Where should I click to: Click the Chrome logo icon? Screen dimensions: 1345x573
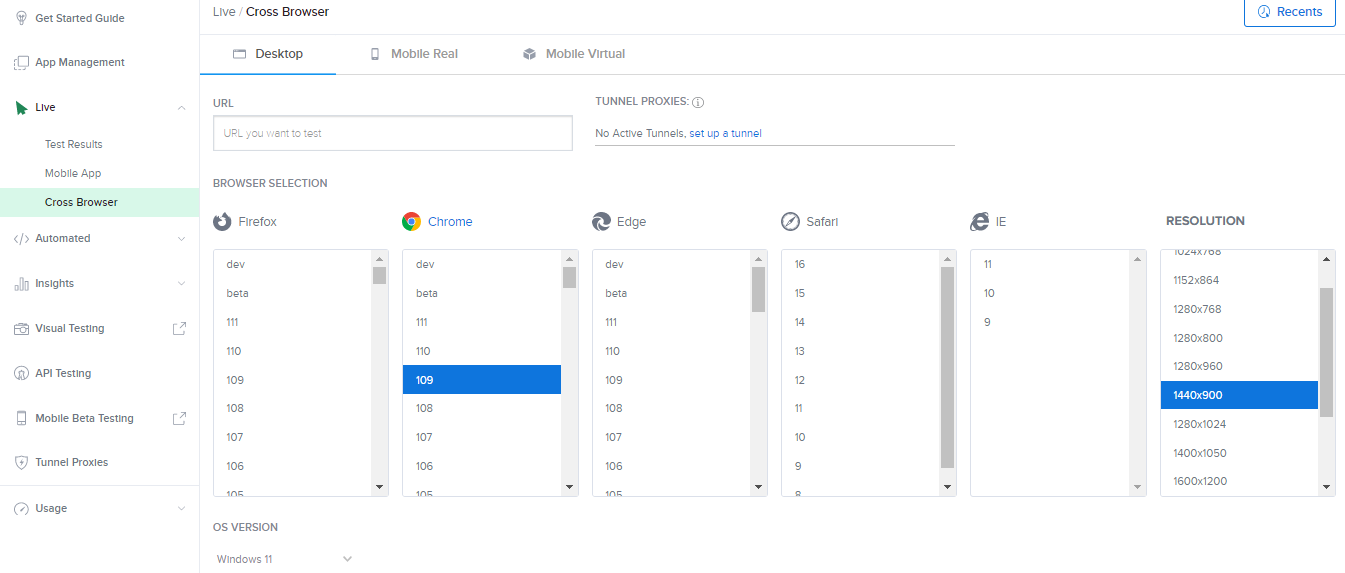click(411, 222)
